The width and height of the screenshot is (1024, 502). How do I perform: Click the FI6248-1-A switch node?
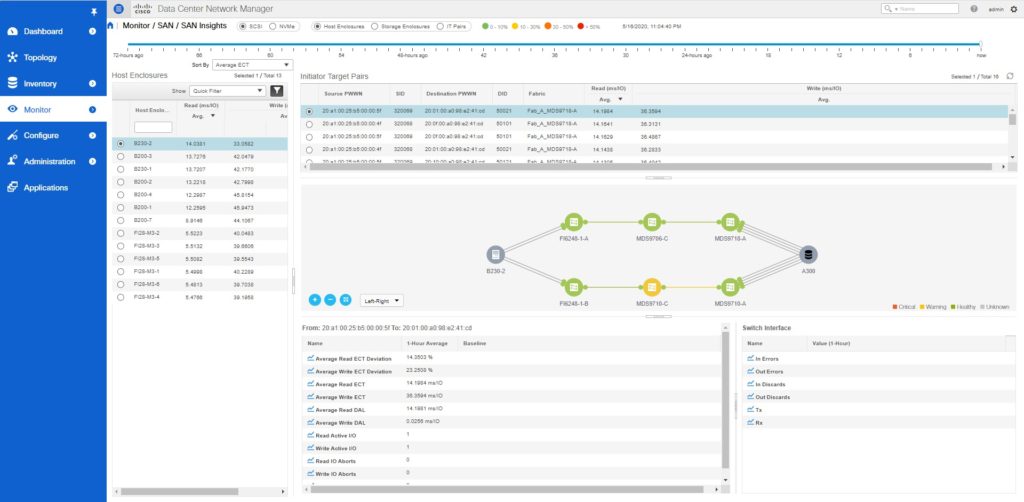(x=573, y=223)
